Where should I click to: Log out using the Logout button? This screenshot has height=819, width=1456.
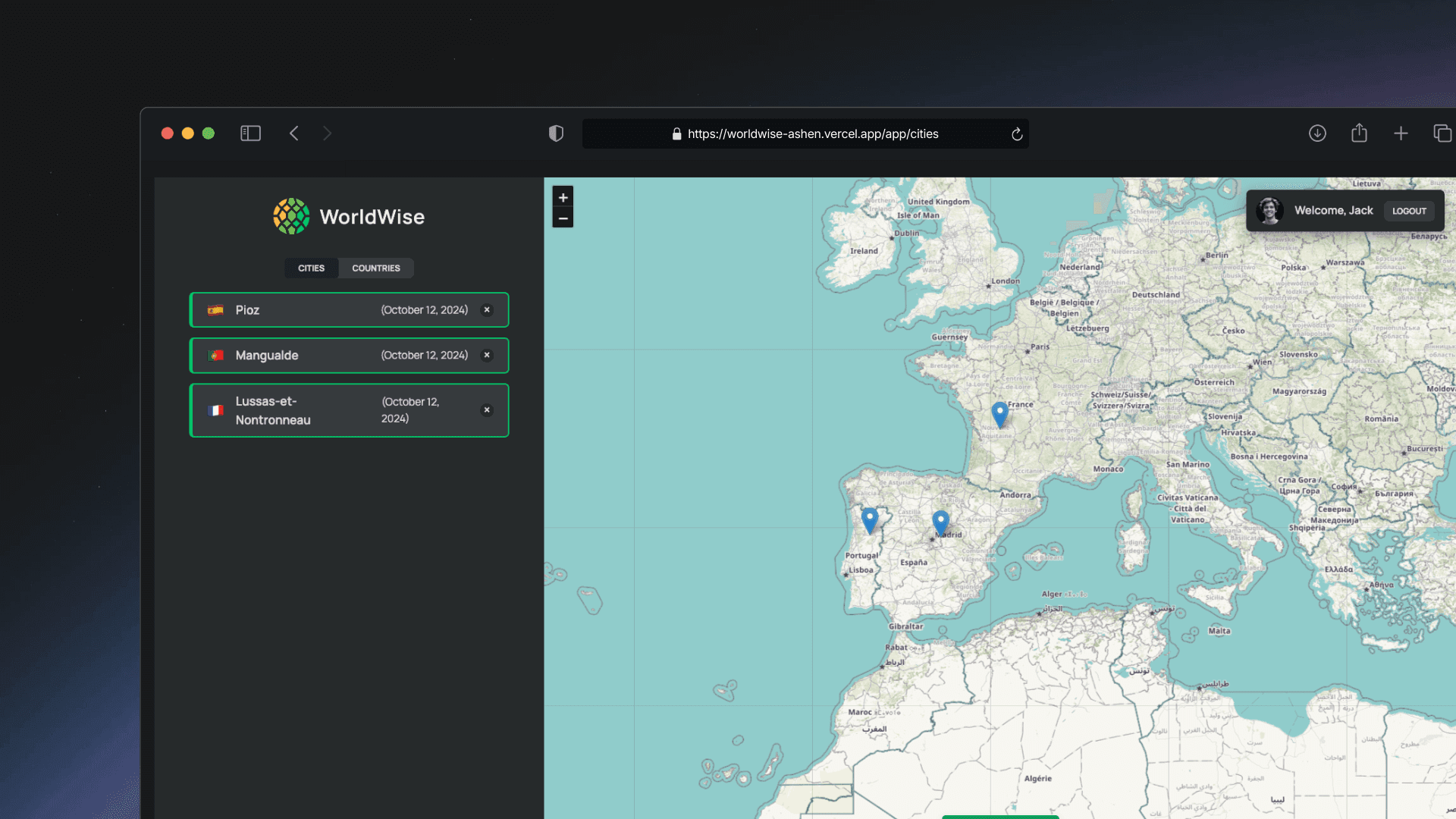tap(1409, 211)
